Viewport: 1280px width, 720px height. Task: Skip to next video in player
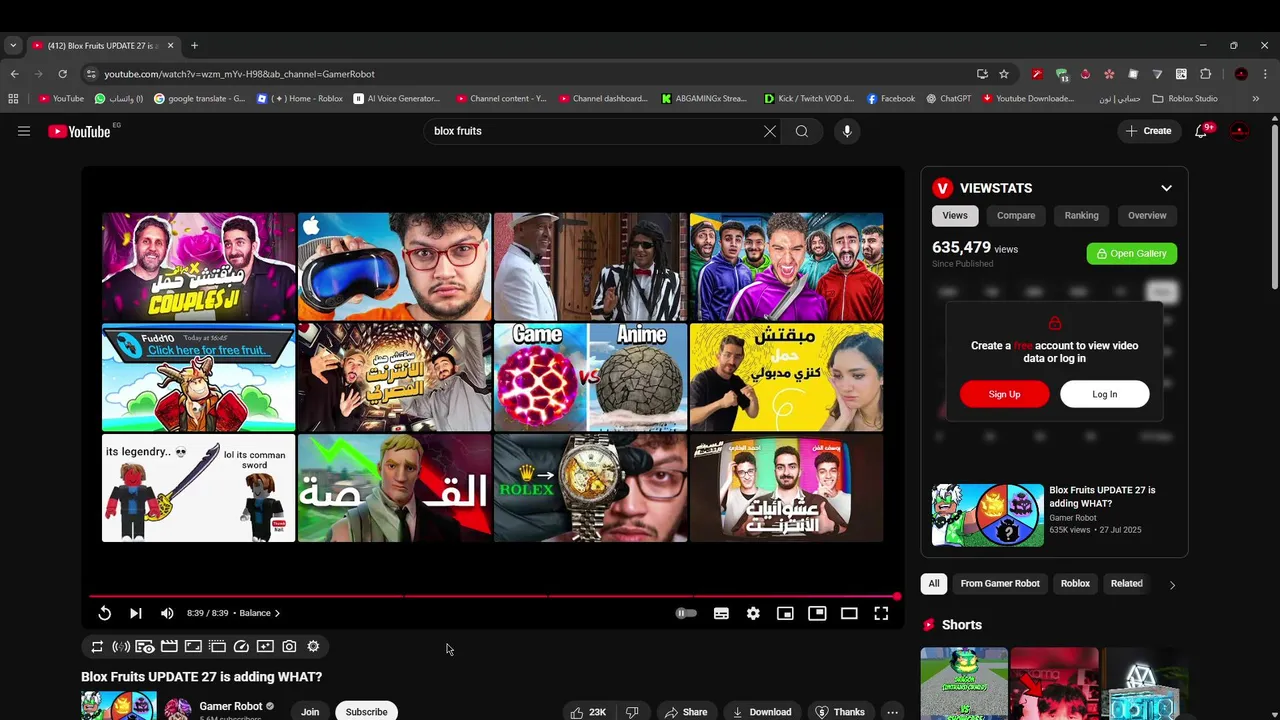[136, 613]
